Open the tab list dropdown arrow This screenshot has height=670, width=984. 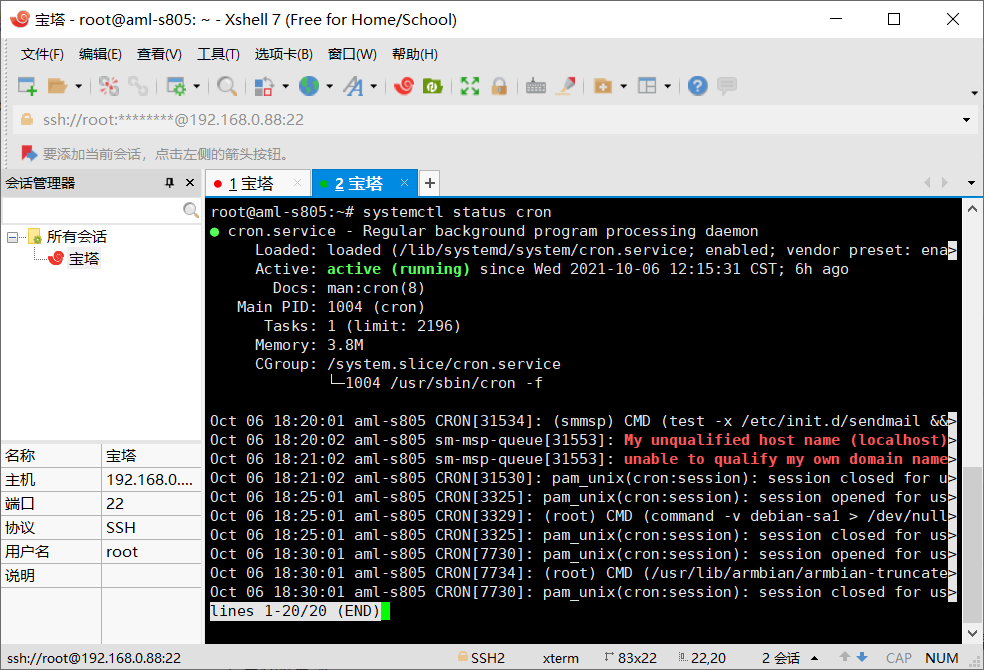pyautogui.click(x=971, y=183)
